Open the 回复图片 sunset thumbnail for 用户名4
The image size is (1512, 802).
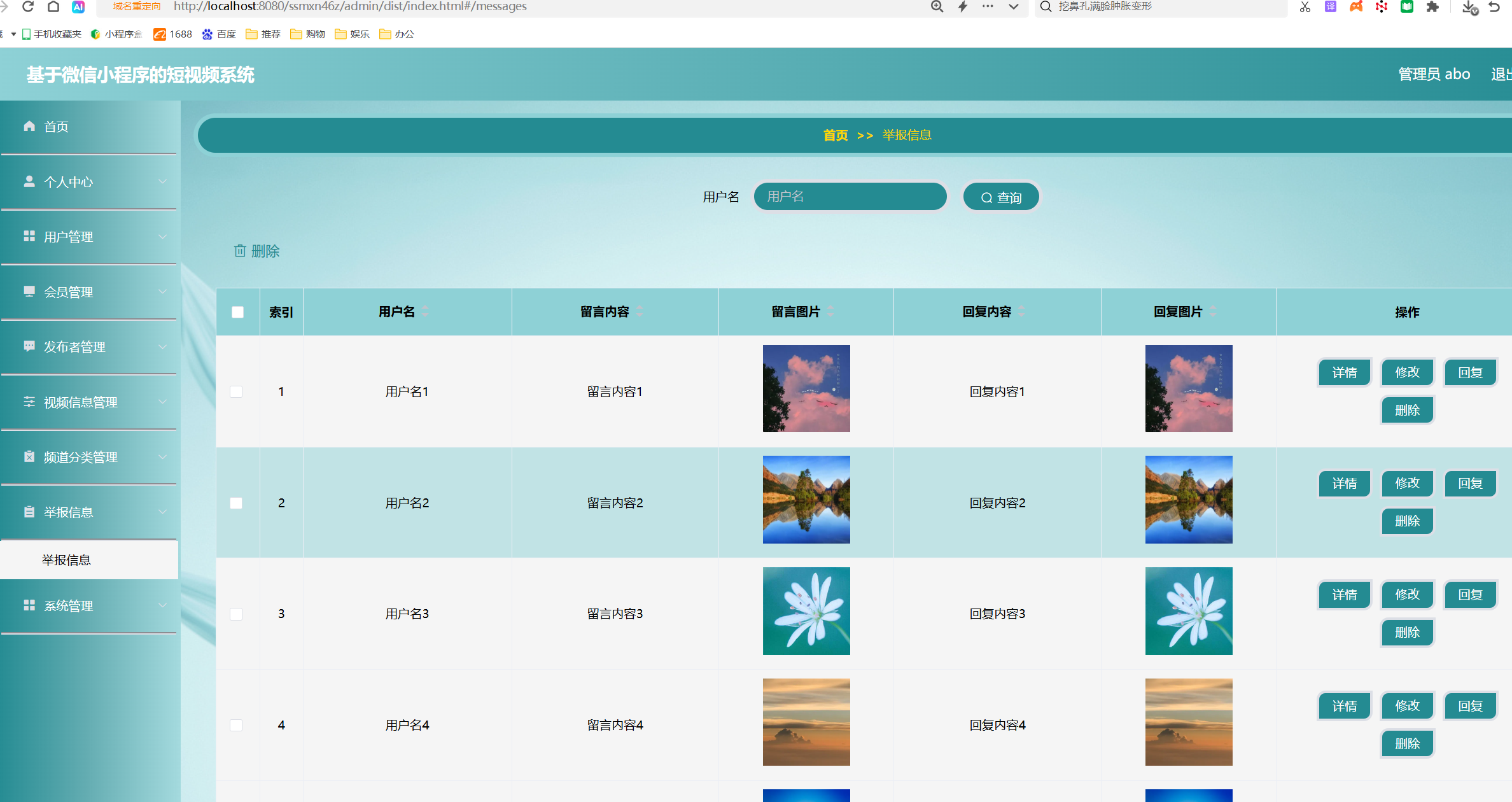pyautogui.click(x=1189, y=722)
